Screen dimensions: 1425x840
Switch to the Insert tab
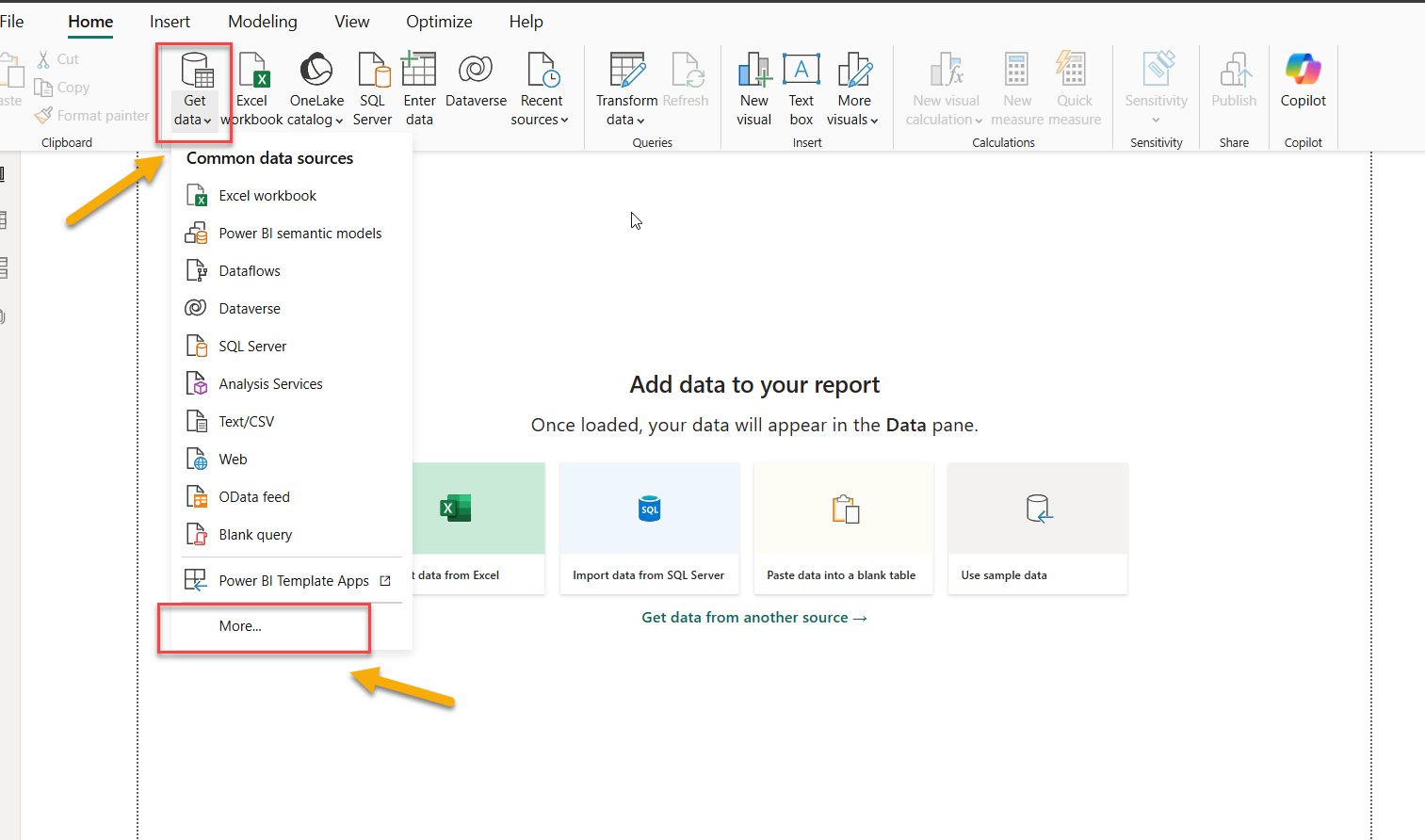pos(170,21)
